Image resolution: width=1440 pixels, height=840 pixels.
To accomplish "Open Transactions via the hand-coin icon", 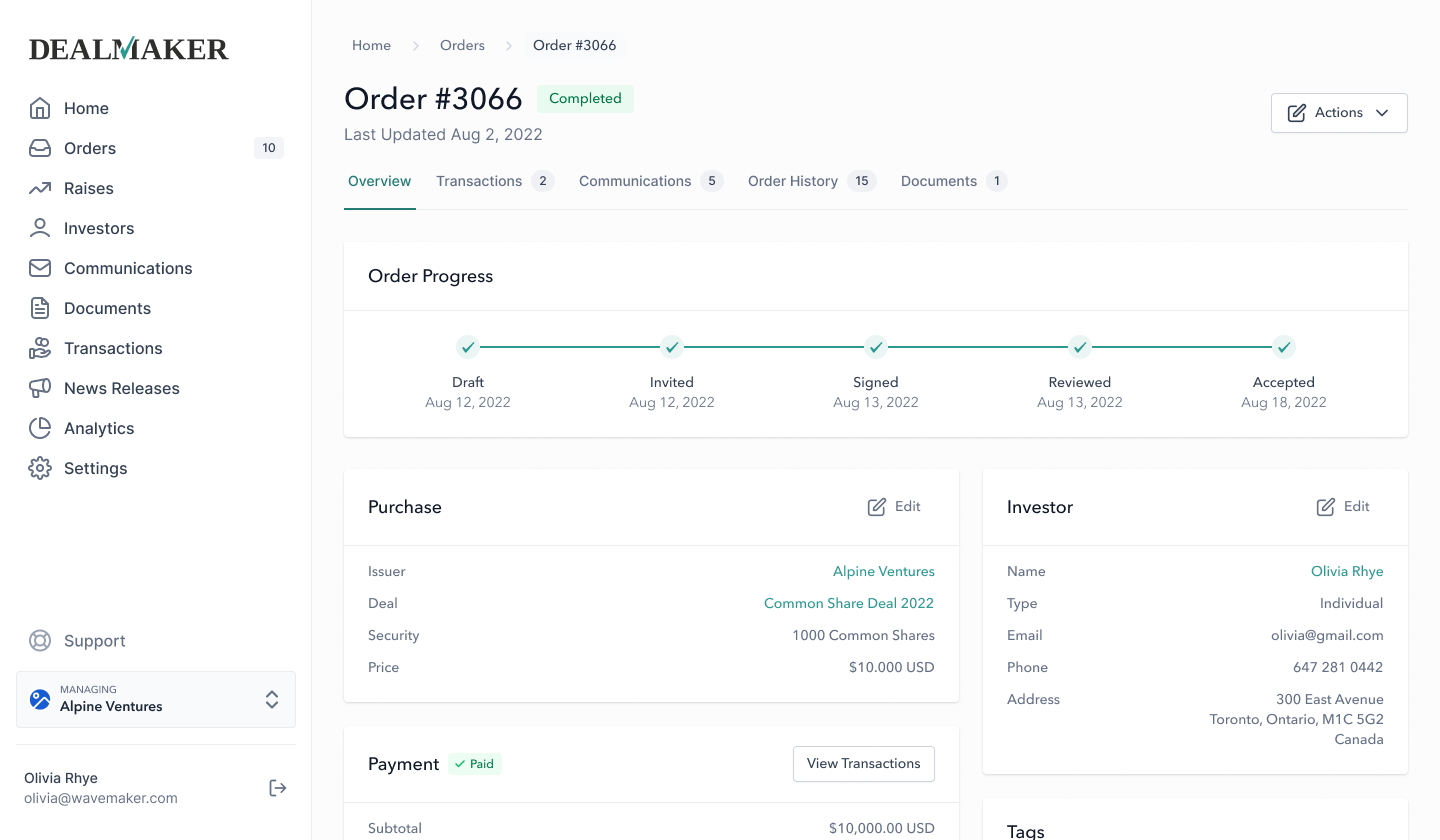I will [40, 348].
